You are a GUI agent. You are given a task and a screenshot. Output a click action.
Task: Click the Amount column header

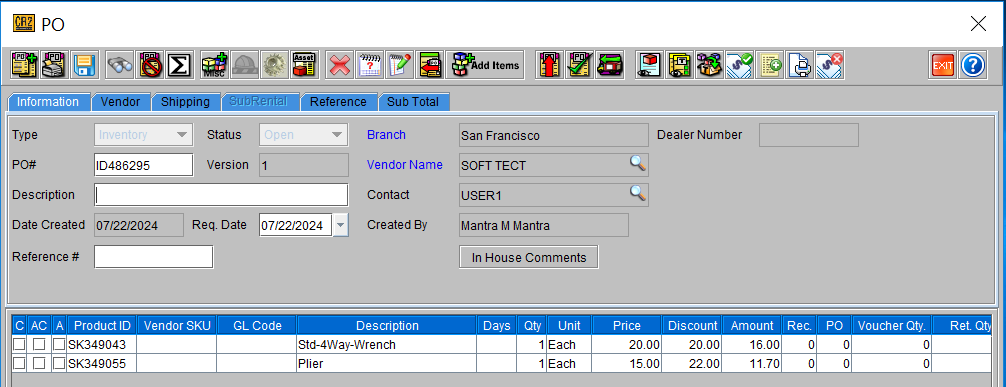753,325
